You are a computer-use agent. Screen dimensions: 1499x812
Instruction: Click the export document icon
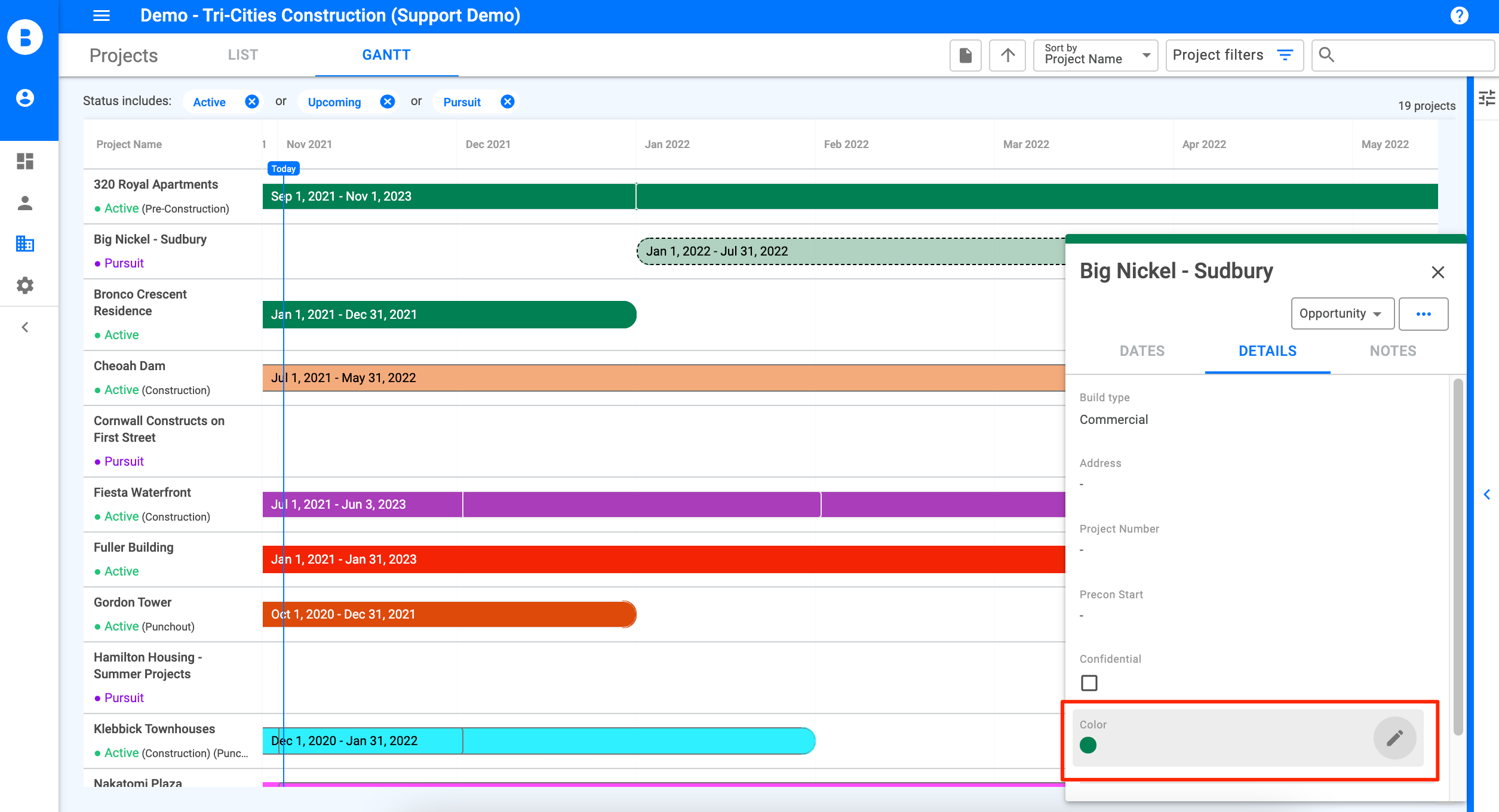965,55
